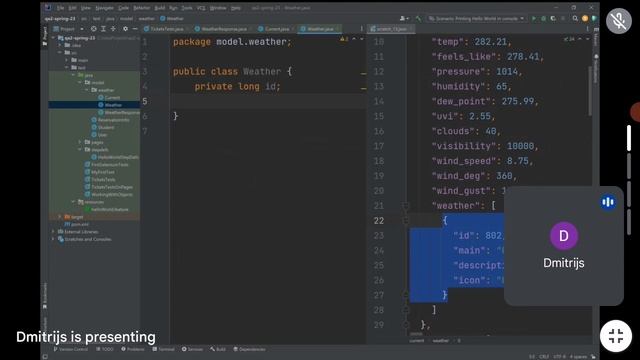Expand the main folder in project tree
Screen dimensions: 640x360
tap(67, 60)
